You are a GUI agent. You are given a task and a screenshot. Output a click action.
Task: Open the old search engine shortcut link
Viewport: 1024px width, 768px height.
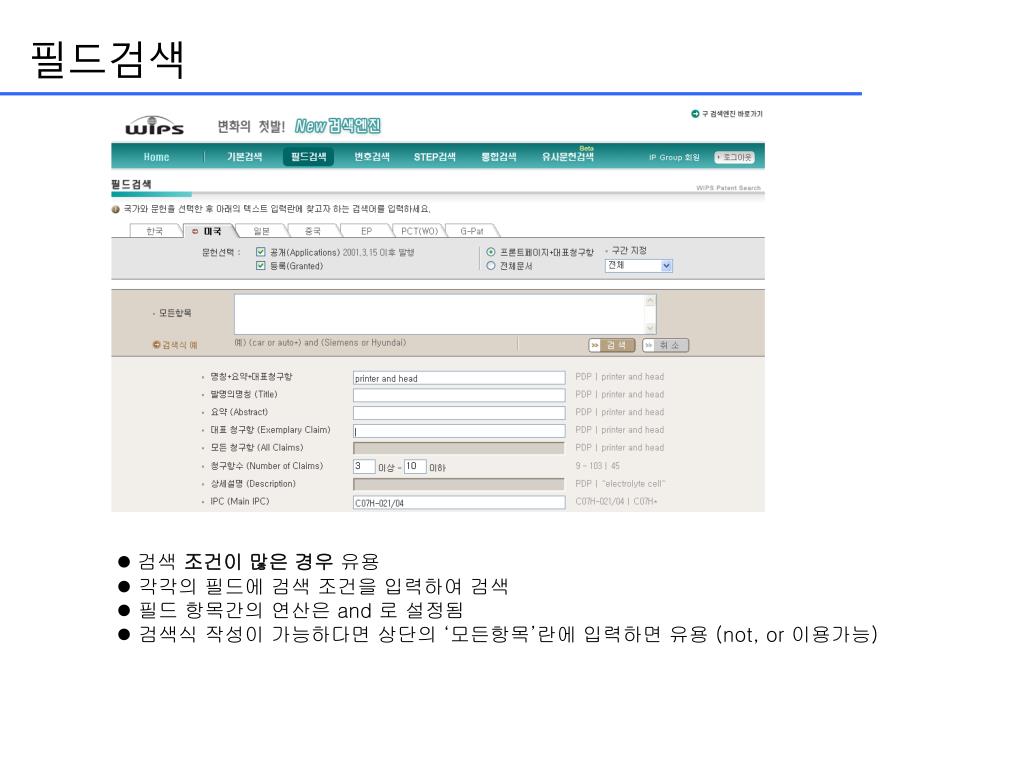[727, 114]
